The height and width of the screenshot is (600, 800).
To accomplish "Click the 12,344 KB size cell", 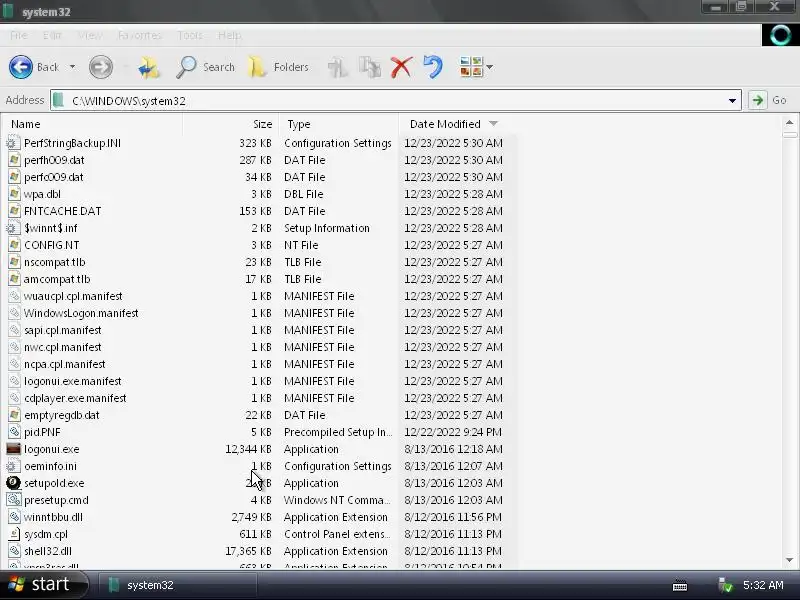I will point(248,449).
